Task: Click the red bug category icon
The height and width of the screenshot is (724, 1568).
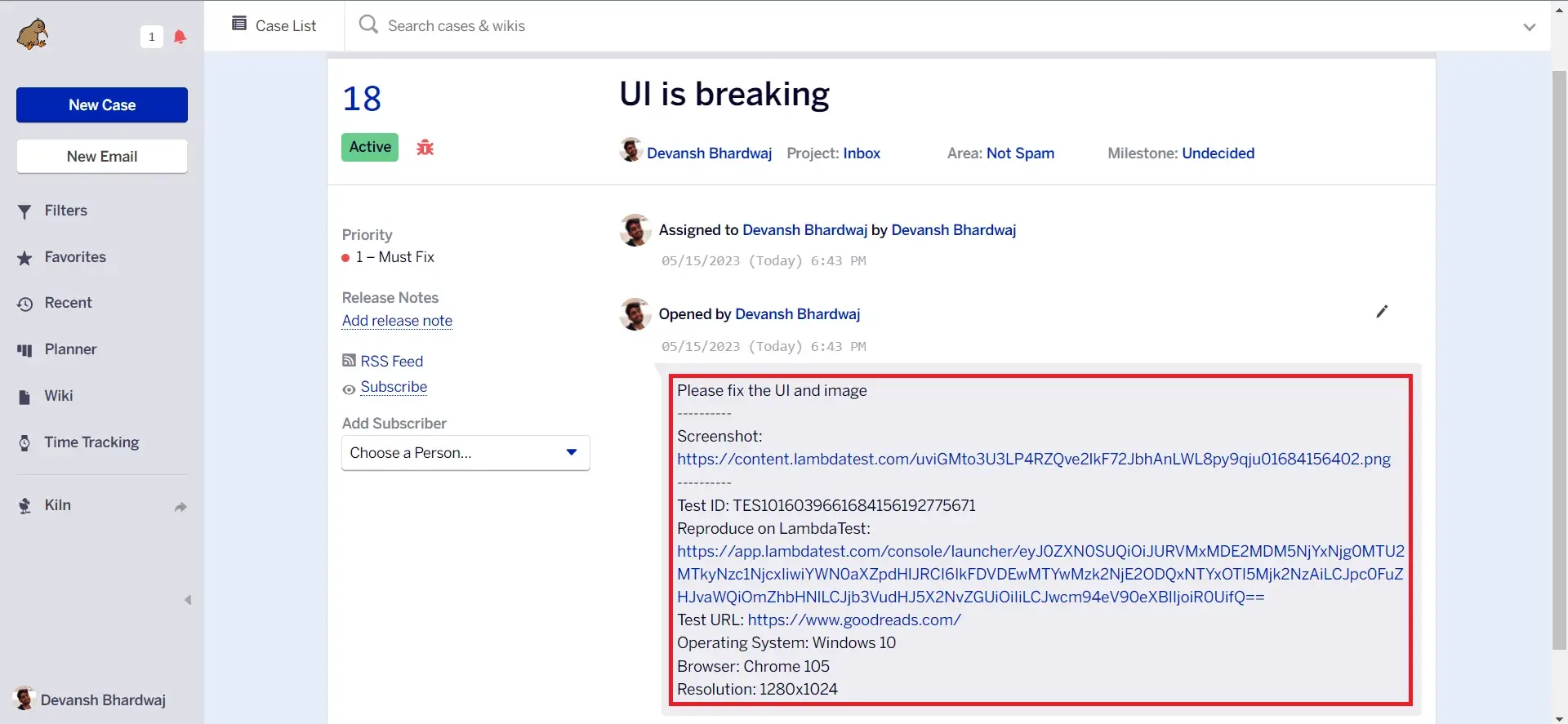Action: [x=425, y=148]
